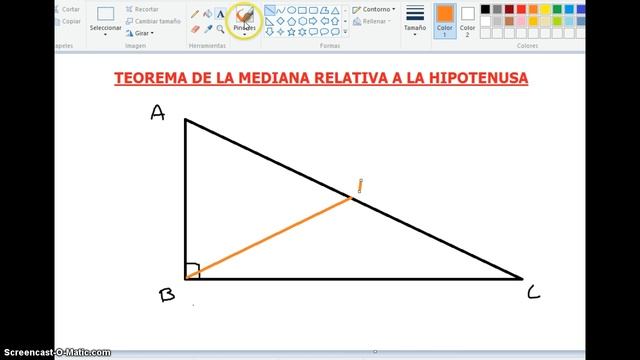Choose the Polygon shape
640x360 pixels.
[324, 11]
